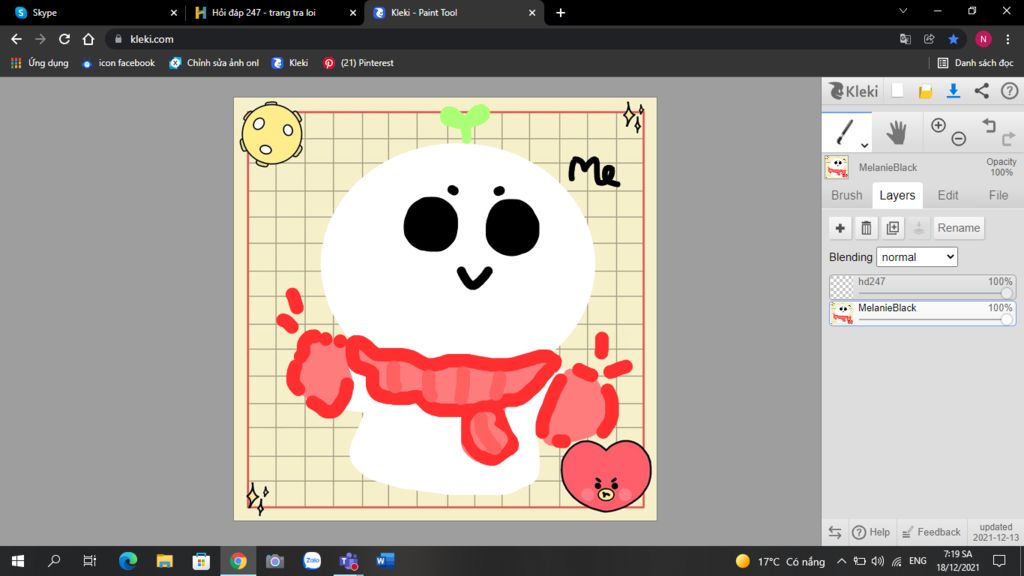Image resolution: width=1024 pixels, height=576 pixels.
Task: Reload the kleki.com page
Action: [x=64, y=39]
